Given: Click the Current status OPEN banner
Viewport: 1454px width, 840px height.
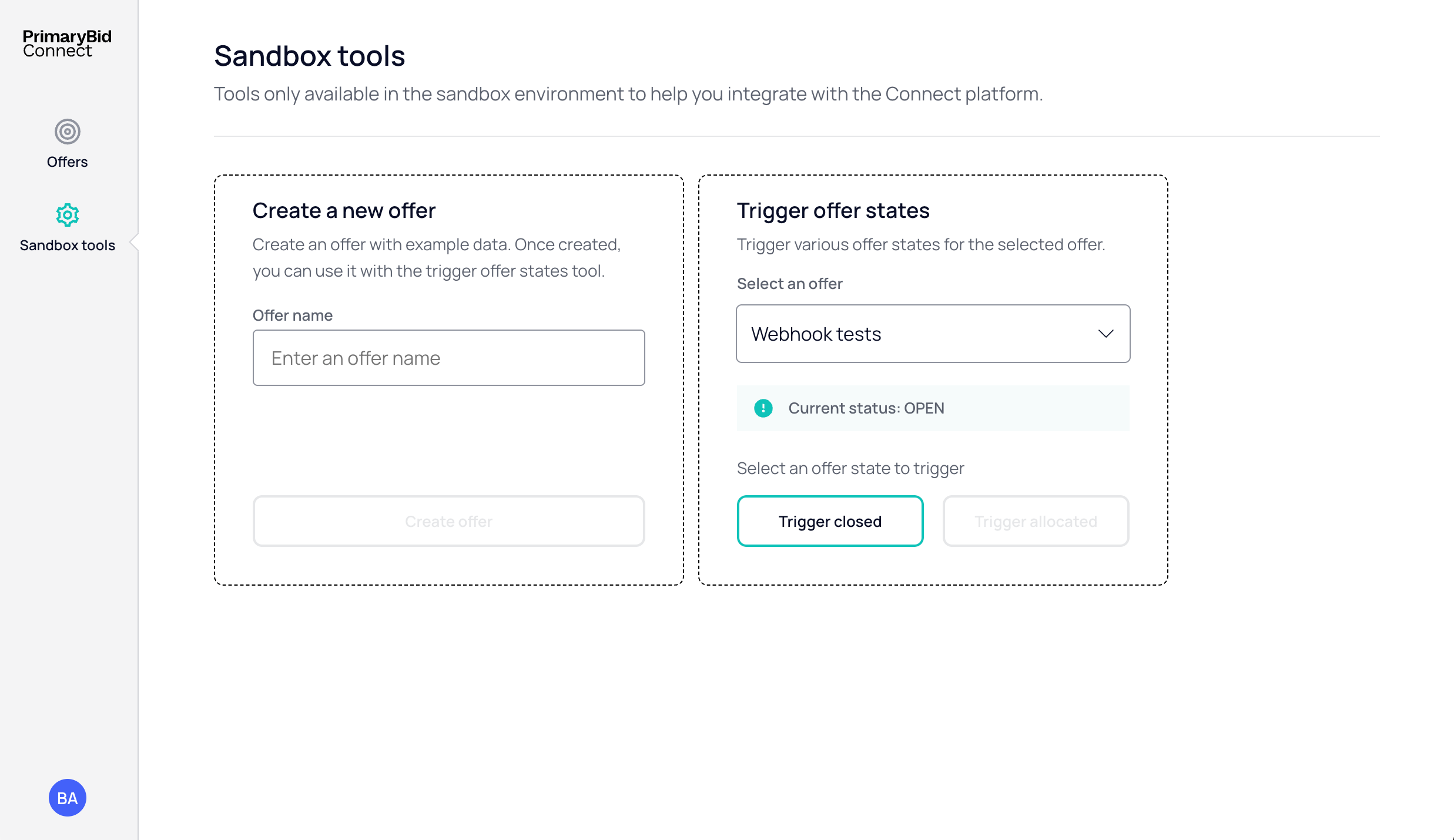Looking at the screenshot, I should (x=933, y=408).
